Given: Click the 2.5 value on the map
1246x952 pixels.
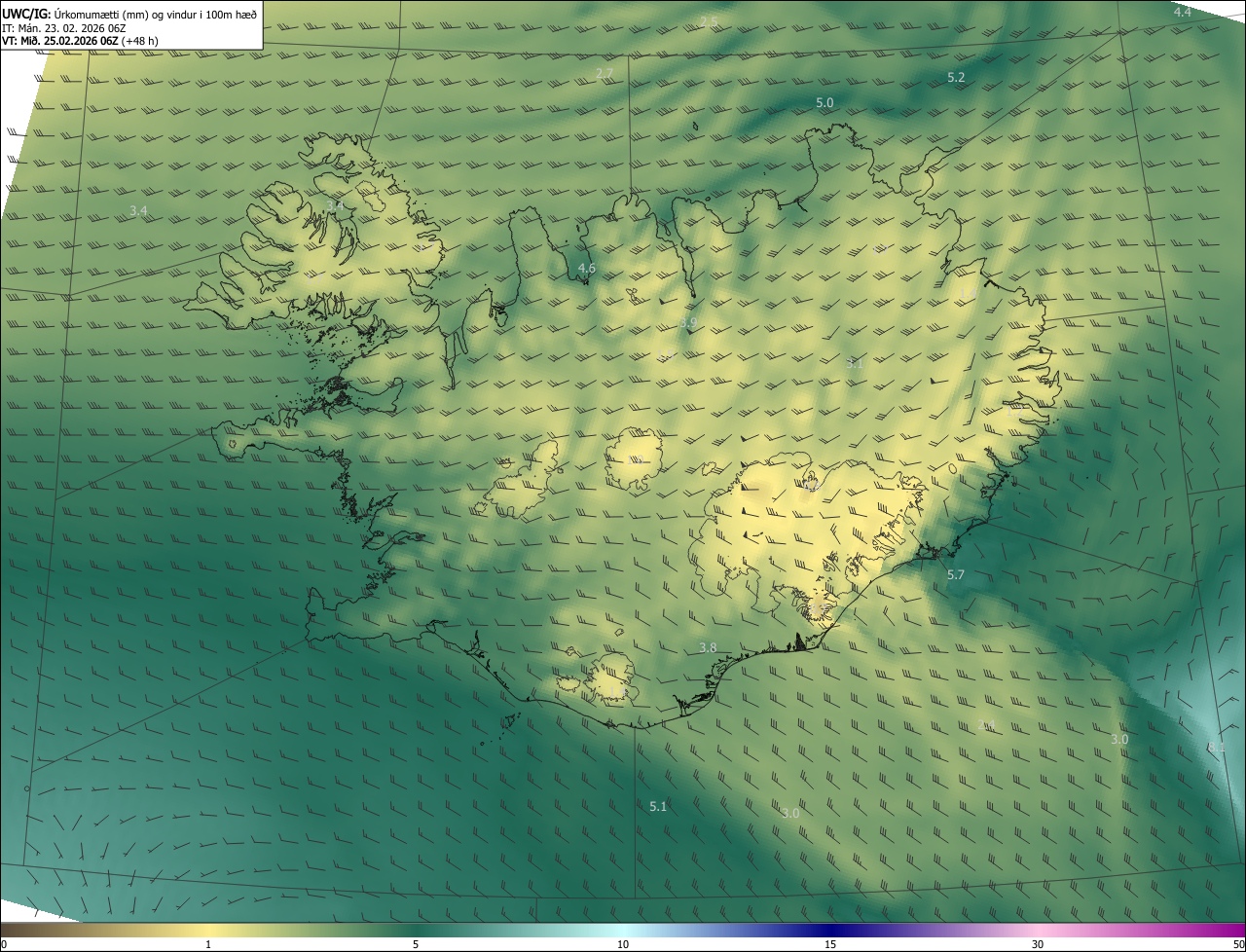Looking at the screenshot, I should pos(709,21).
